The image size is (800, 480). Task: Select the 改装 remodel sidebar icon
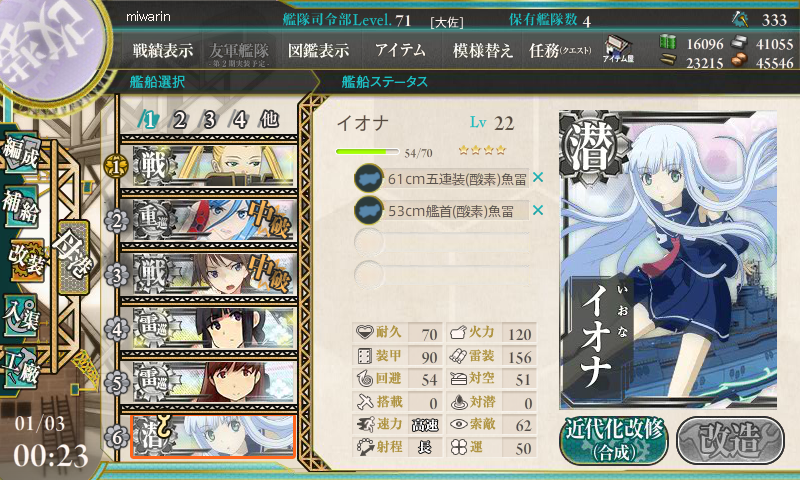26,260
